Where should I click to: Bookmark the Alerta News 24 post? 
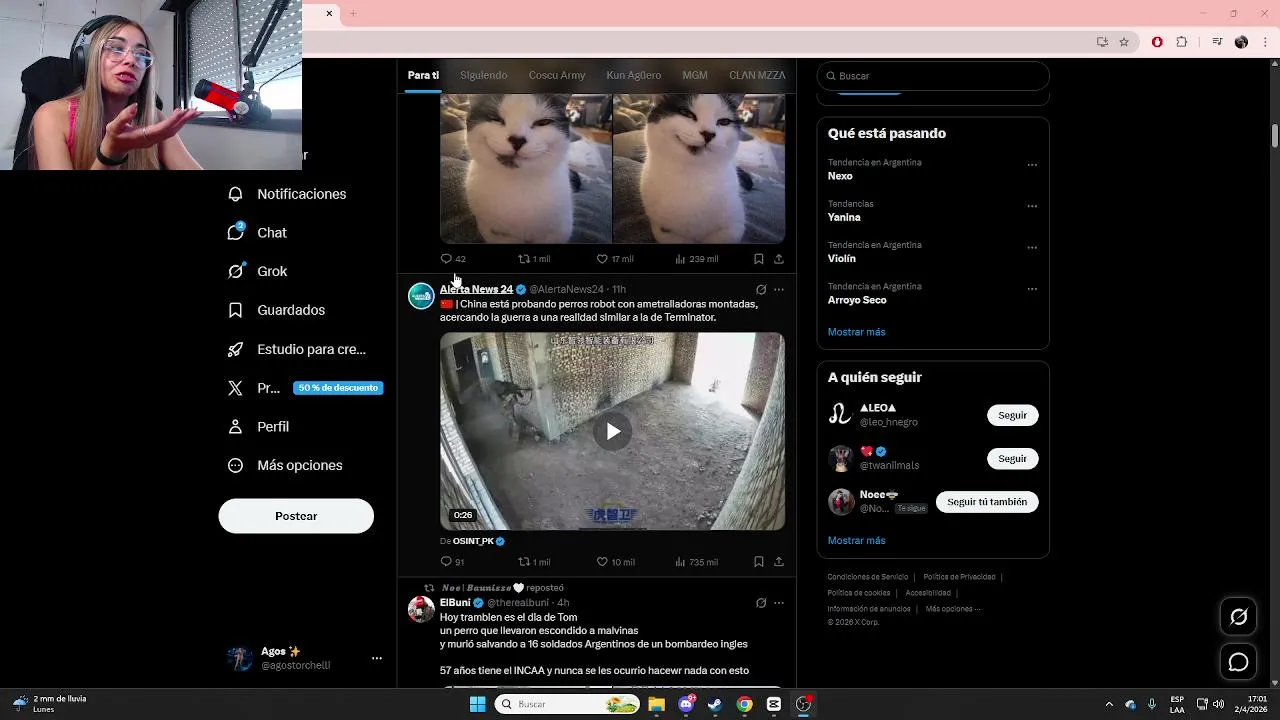pyautogui.click(x=758, y=562)
